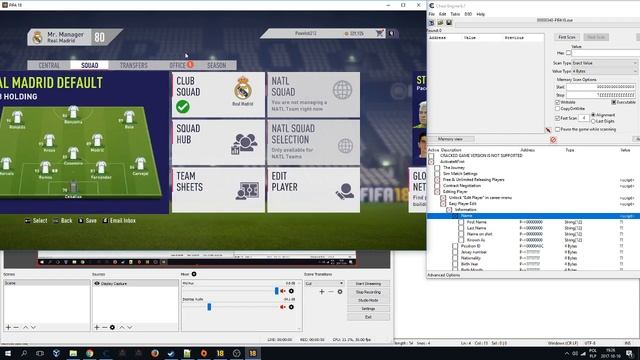Open the Edit Player tile
Image resolution: width=640 pixels, height=360 pixels.
313,190
